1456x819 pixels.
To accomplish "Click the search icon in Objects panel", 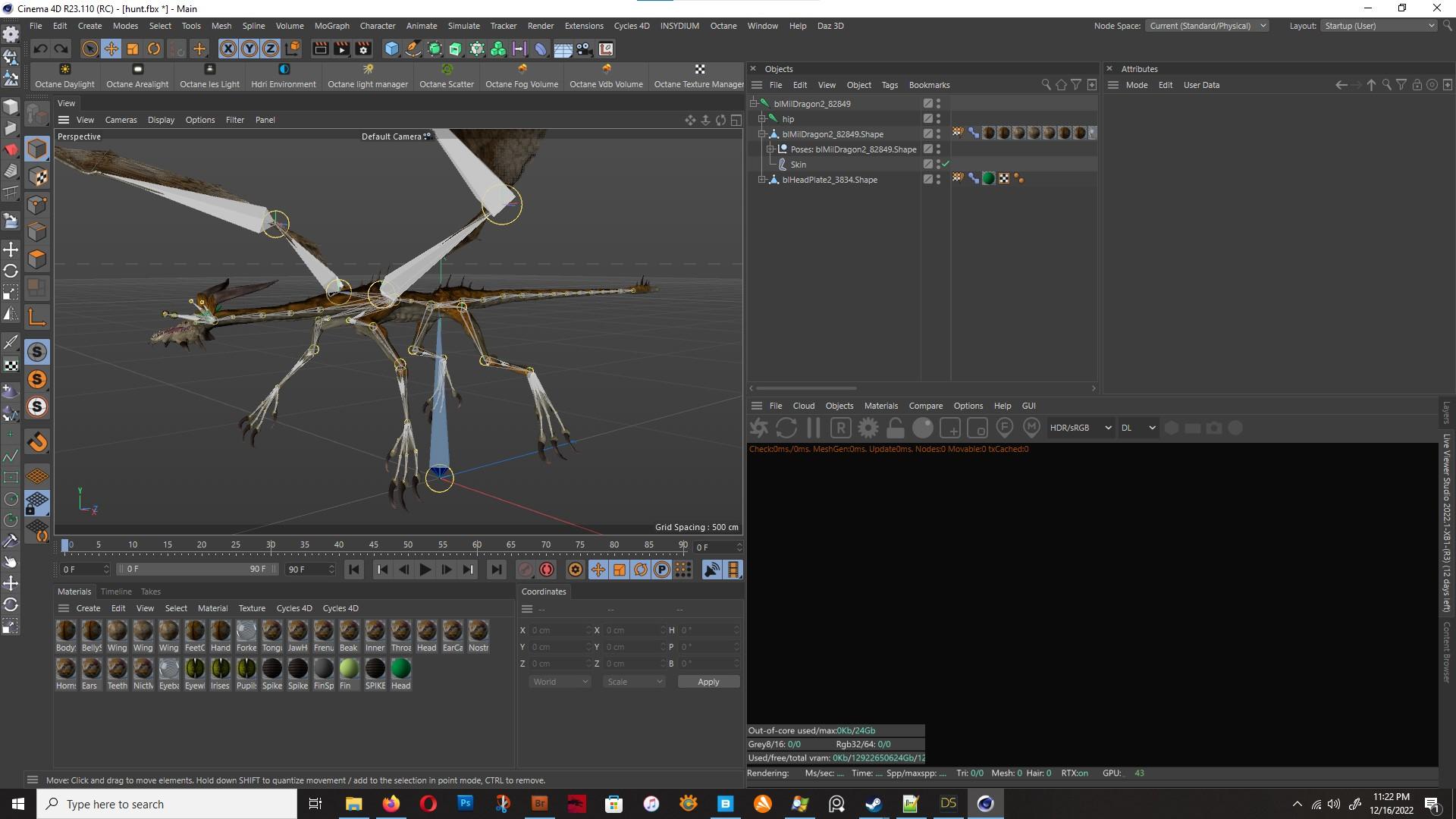I will 1046,85.
